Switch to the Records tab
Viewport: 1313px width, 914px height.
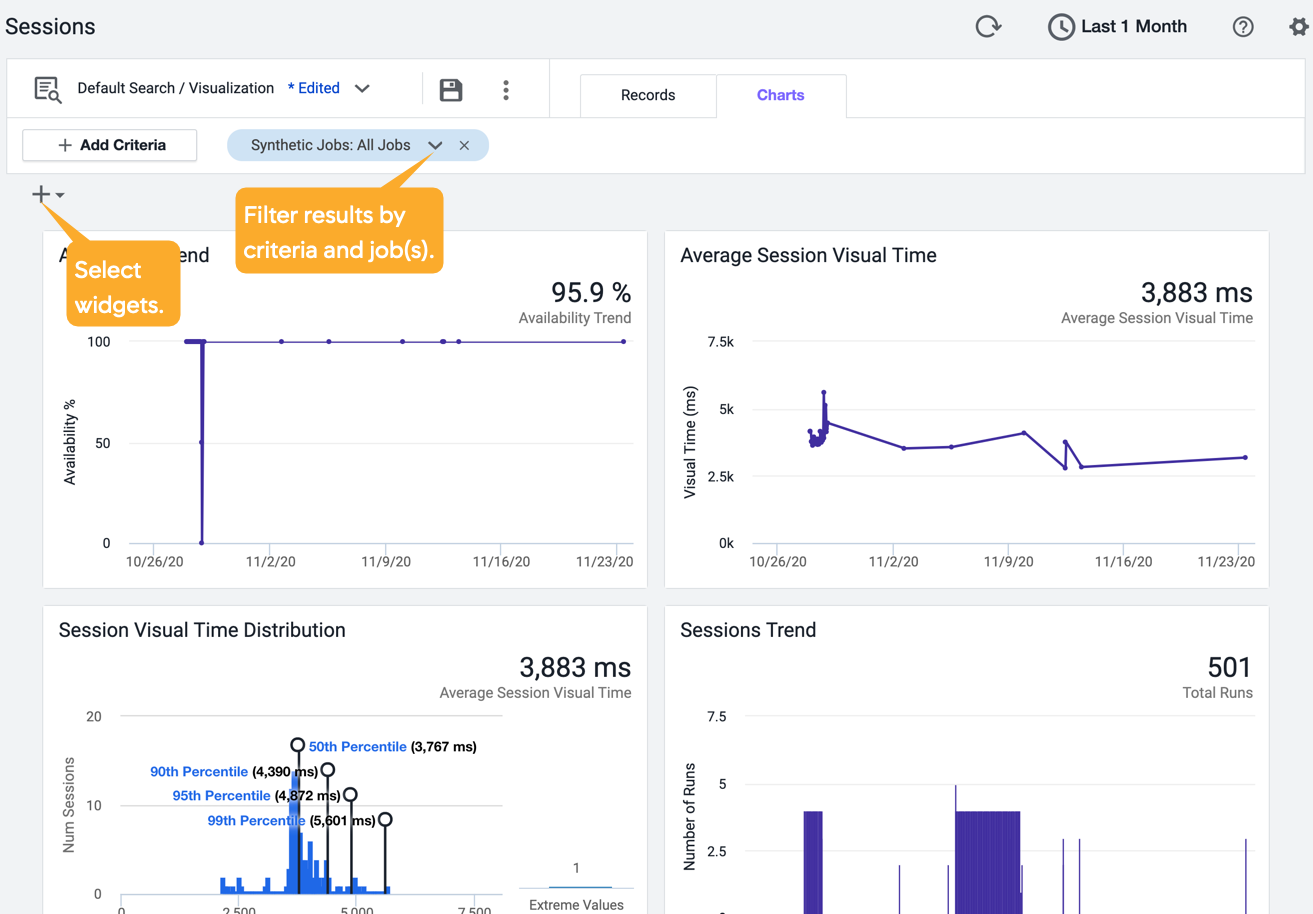[648, 95]
